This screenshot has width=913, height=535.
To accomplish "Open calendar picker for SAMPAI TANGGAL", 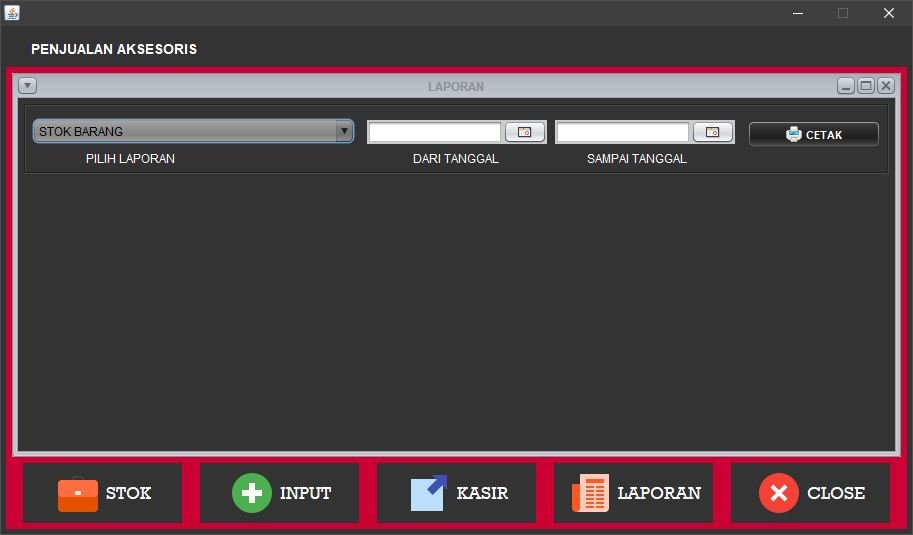I will click(x=712, y=132).
